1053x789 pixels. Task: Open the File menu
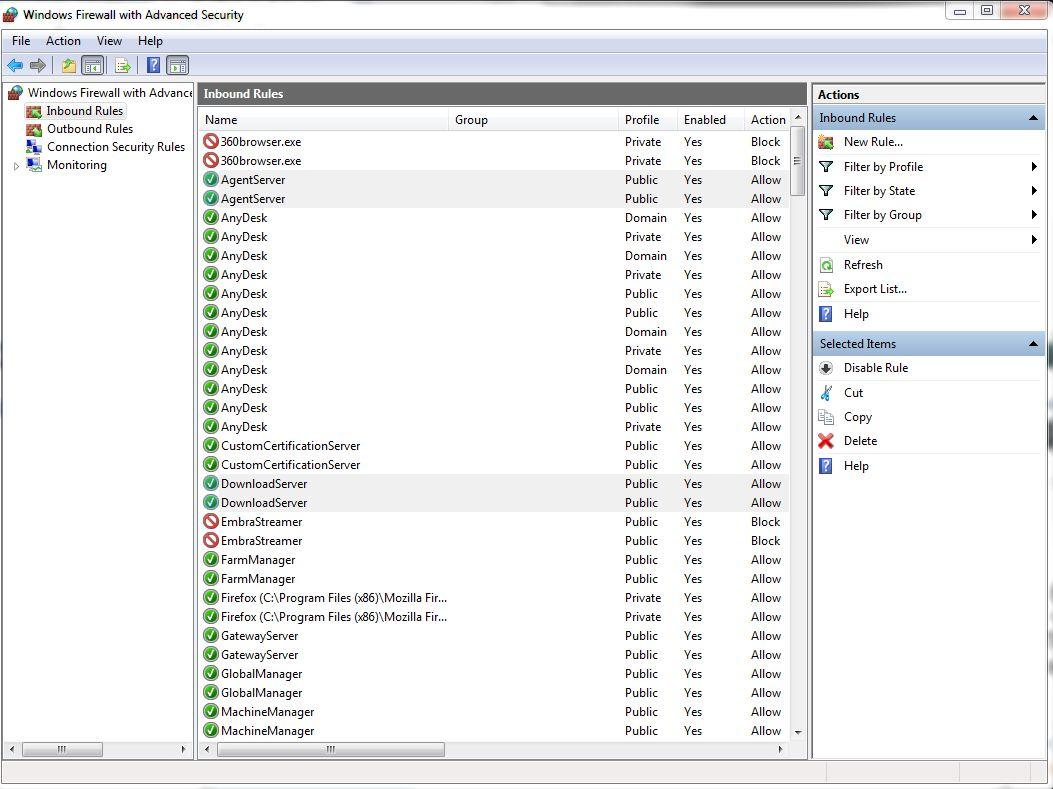point(21,41)
